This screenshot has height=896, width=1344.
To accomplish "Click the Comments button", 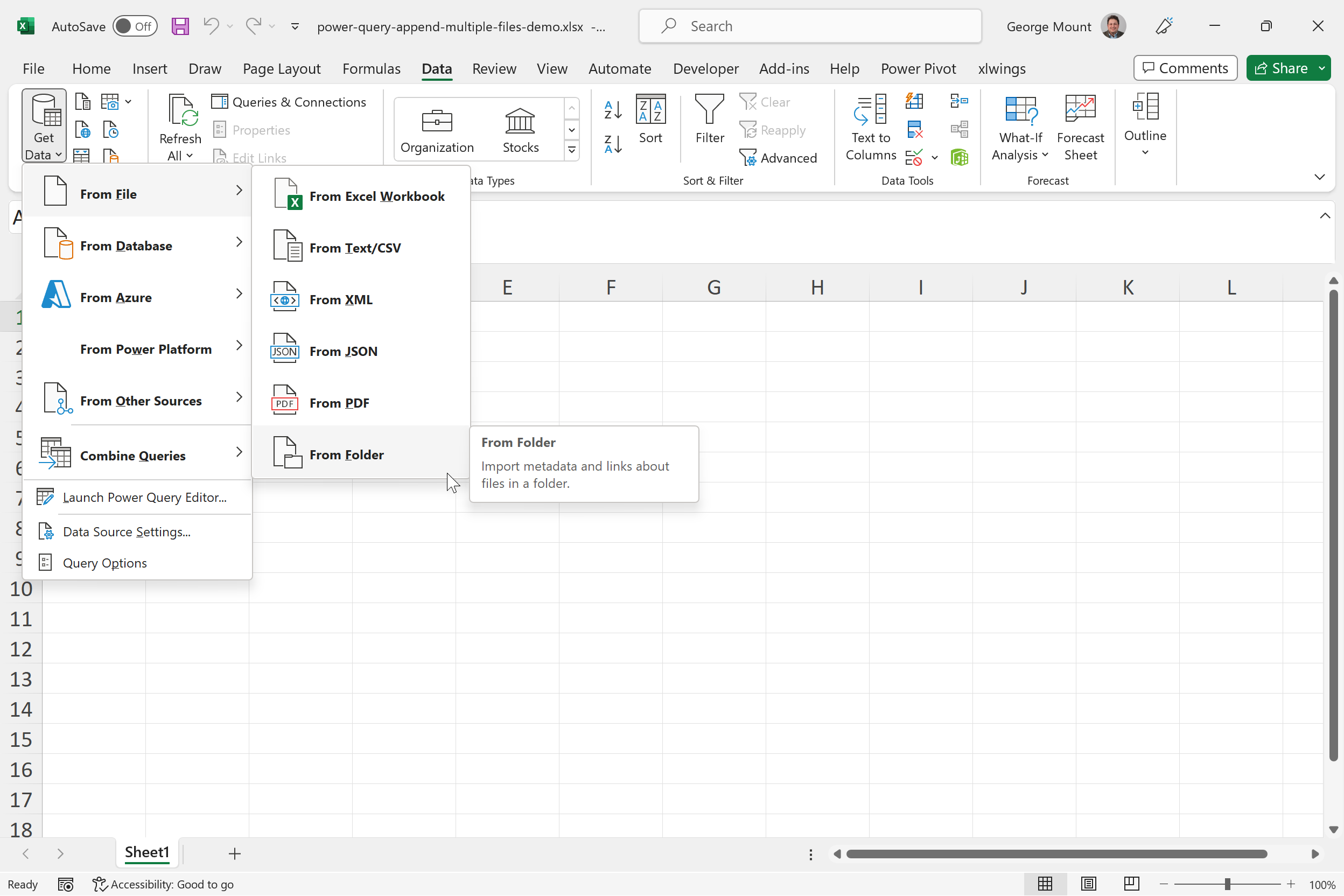I will 1185,68.
